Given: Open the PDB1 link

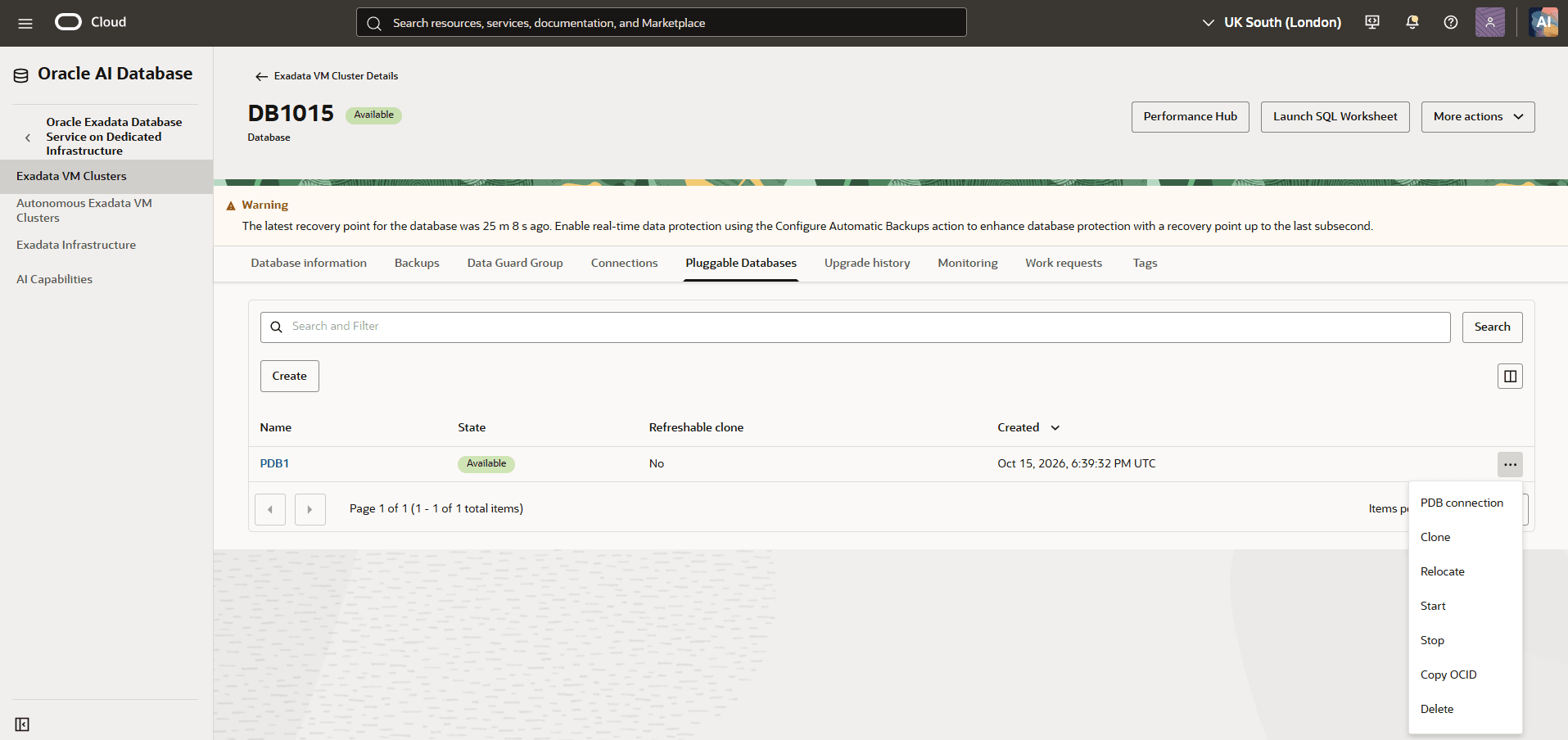Looking at the screenshot, I should (x=274, y=464).
